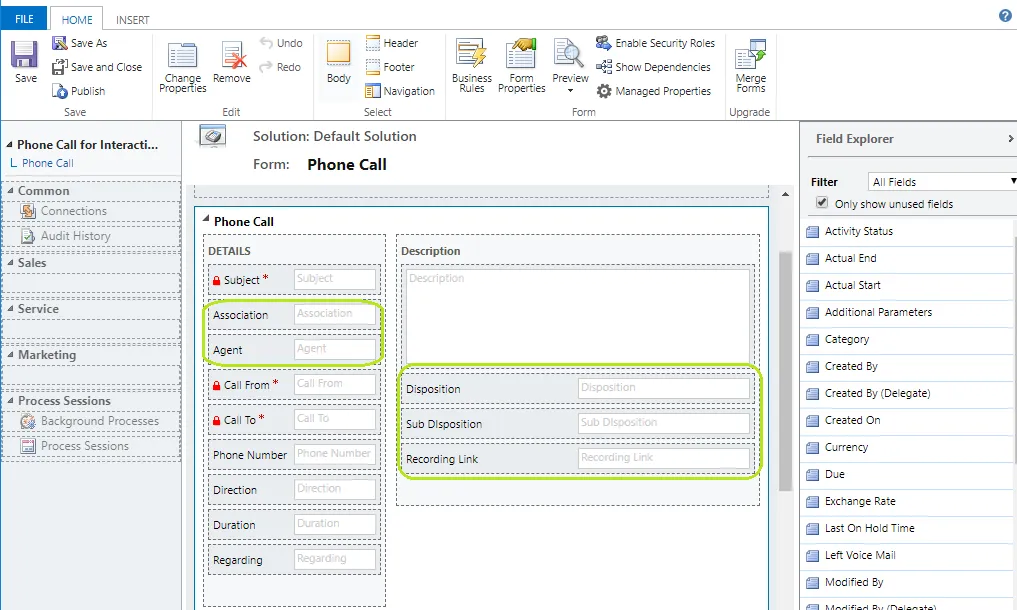Collapse the Sales navigation group
This screenshot has height=610, width=1017.
[x=10, y=262]
